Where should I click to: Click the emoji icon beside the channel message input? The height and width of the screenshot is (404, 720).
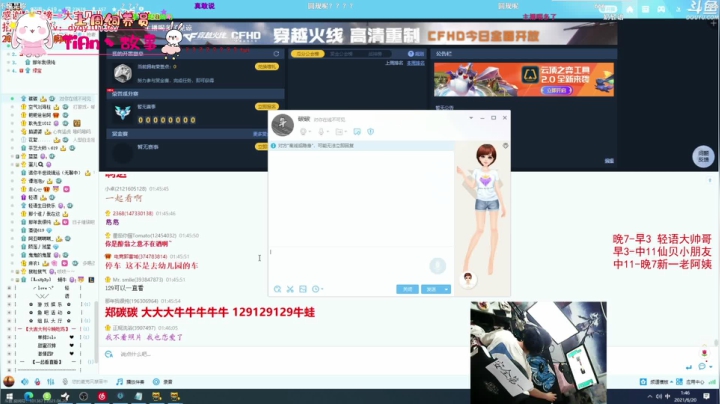[x=109, y=354]
